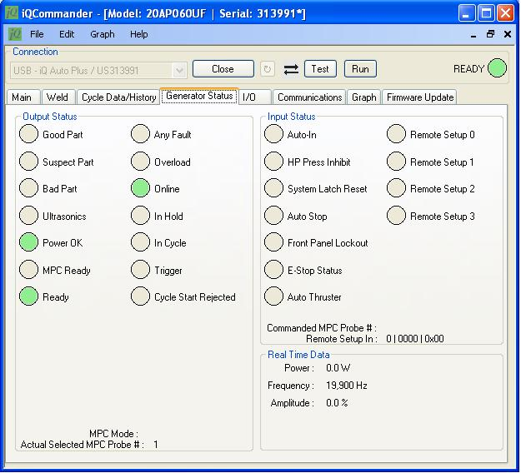521x473 pixels.
Task: Switch to the Graph tab
Action: pos(364,97)
